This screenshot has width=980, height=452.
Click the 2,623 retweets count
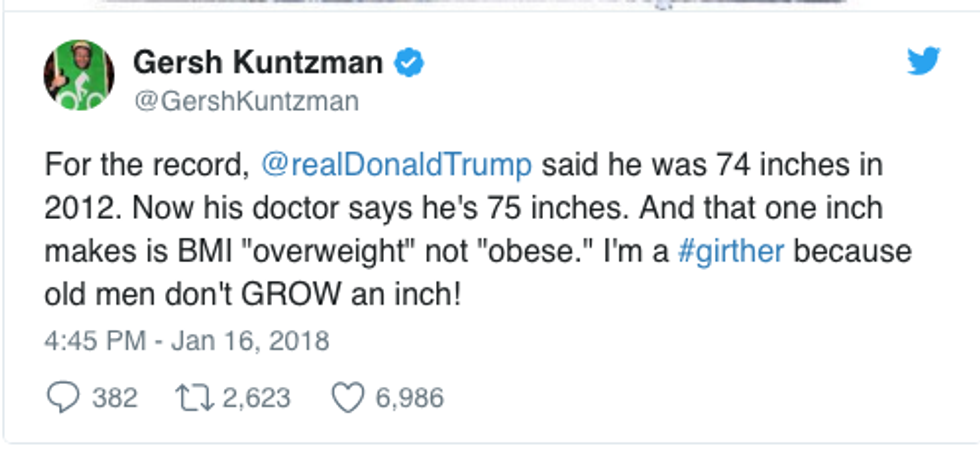click(x=256, y=398)
